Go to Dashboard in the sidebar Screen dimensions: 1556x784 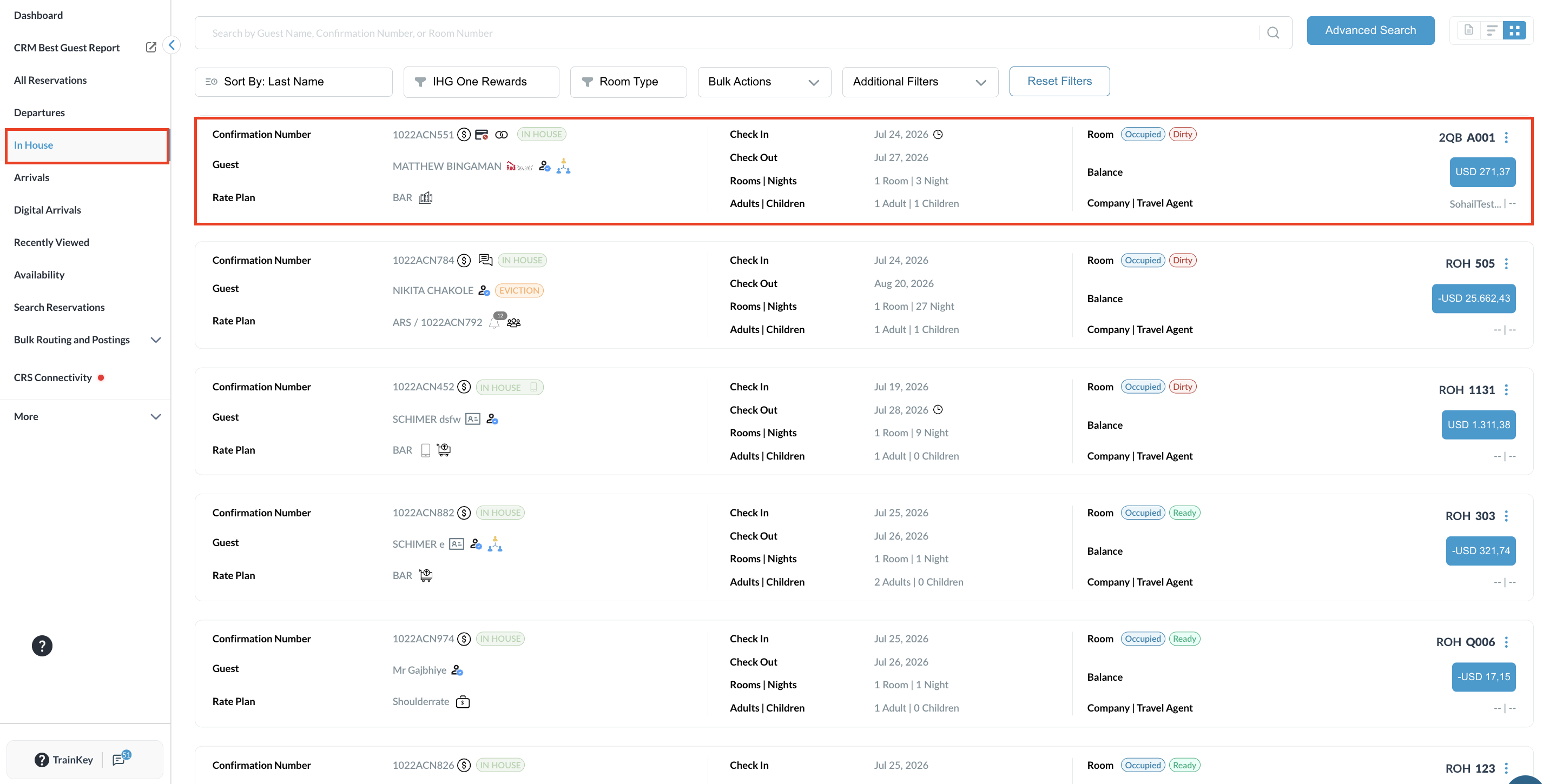pyautogui.click(x=38, y=15)
